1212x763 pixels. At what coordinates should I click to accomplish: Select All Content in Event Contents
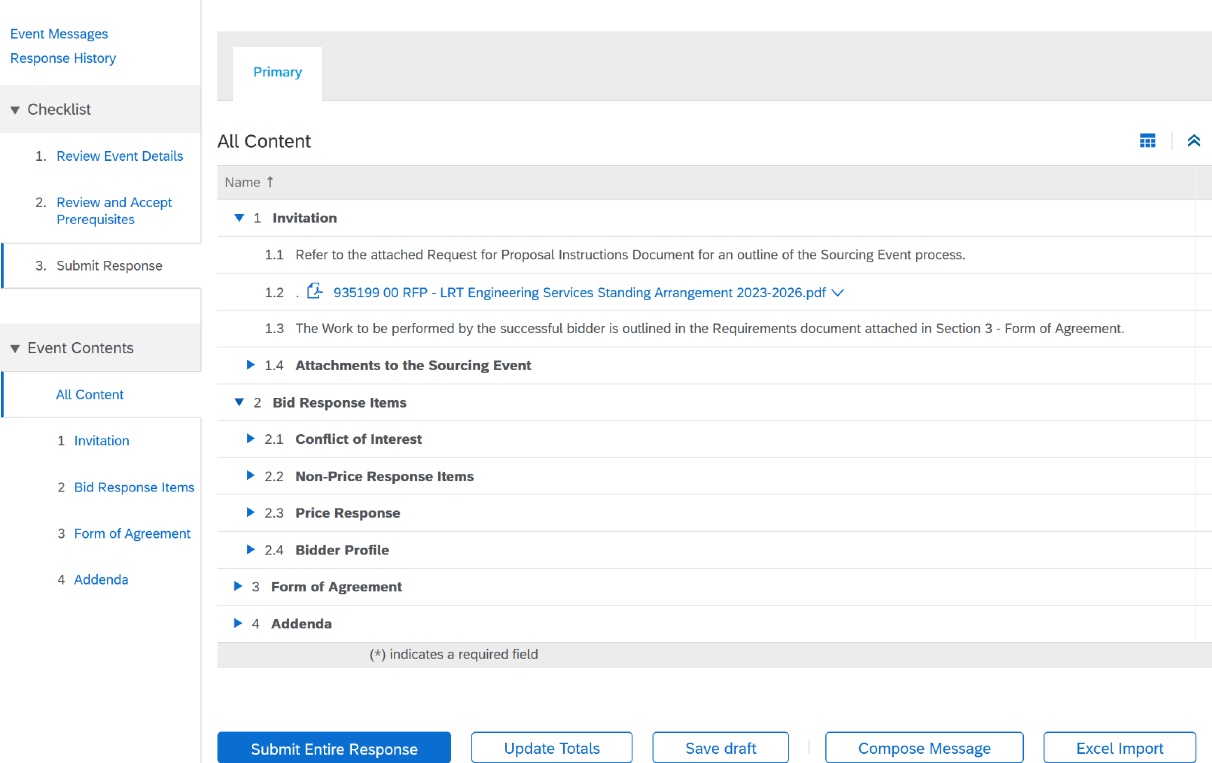[90, 395]
